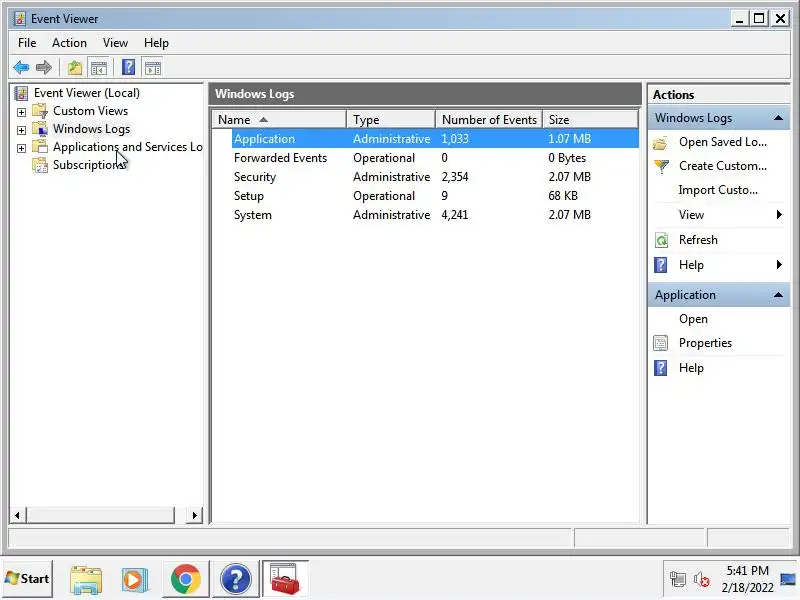Screen dimensions: 800x600
Task: Open the Help submenu arrow under Windows Logs
Action: tap(779, 265)
